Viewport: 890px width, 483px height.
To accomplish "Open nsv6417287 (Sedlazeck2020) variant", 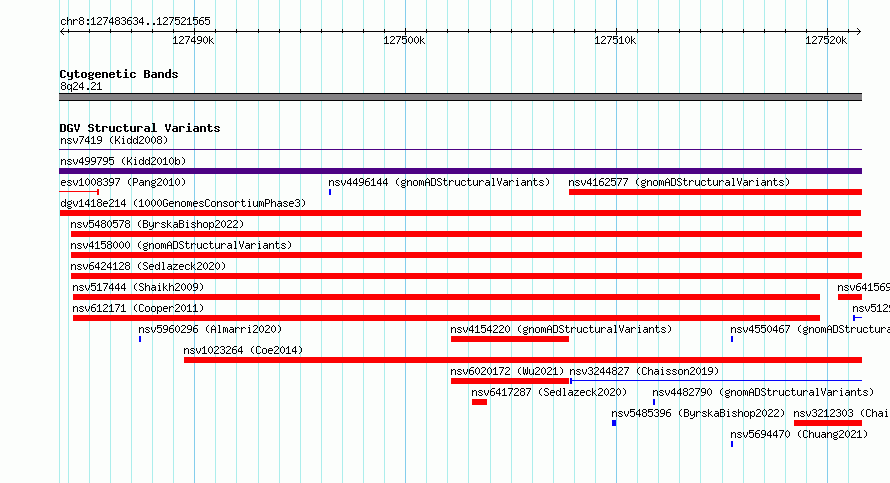I will (549, 392).
